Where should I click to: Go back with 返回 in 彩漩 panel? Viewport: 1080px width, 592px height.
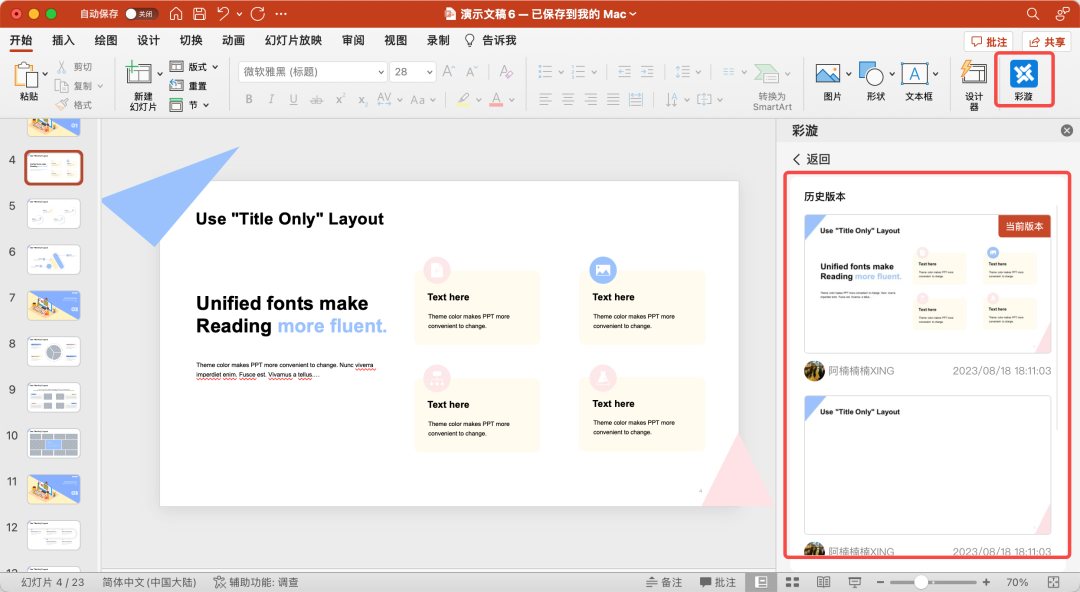click(x=811, y=159)
